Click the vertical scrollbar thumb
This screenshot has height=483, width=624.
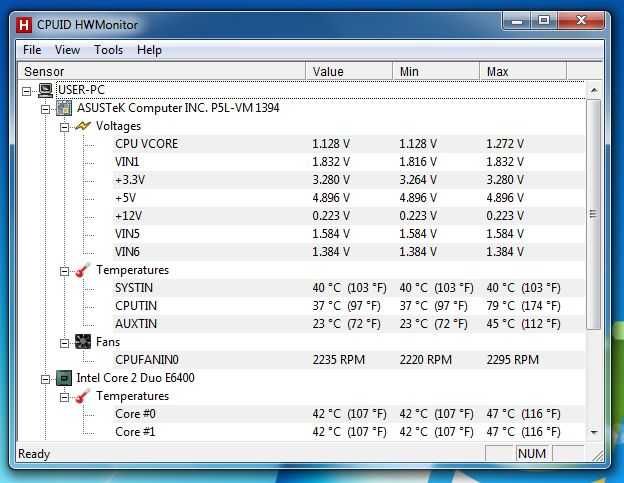point(594,214)
